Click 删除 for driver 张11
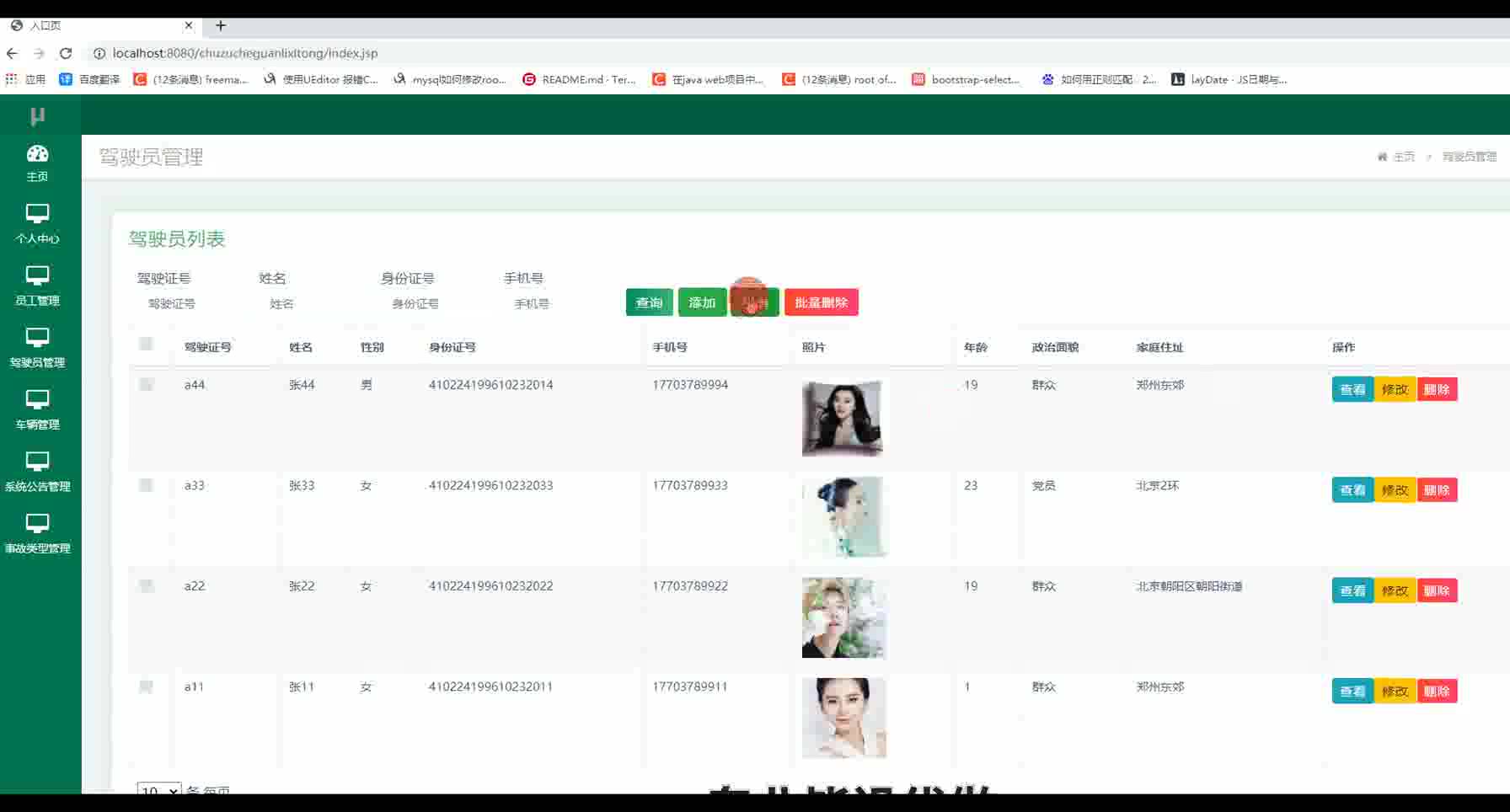 tap(1437, 692)
